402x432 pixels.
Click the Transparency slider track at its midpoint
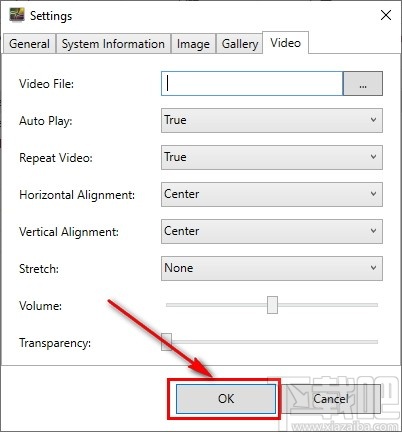[272, 342]
